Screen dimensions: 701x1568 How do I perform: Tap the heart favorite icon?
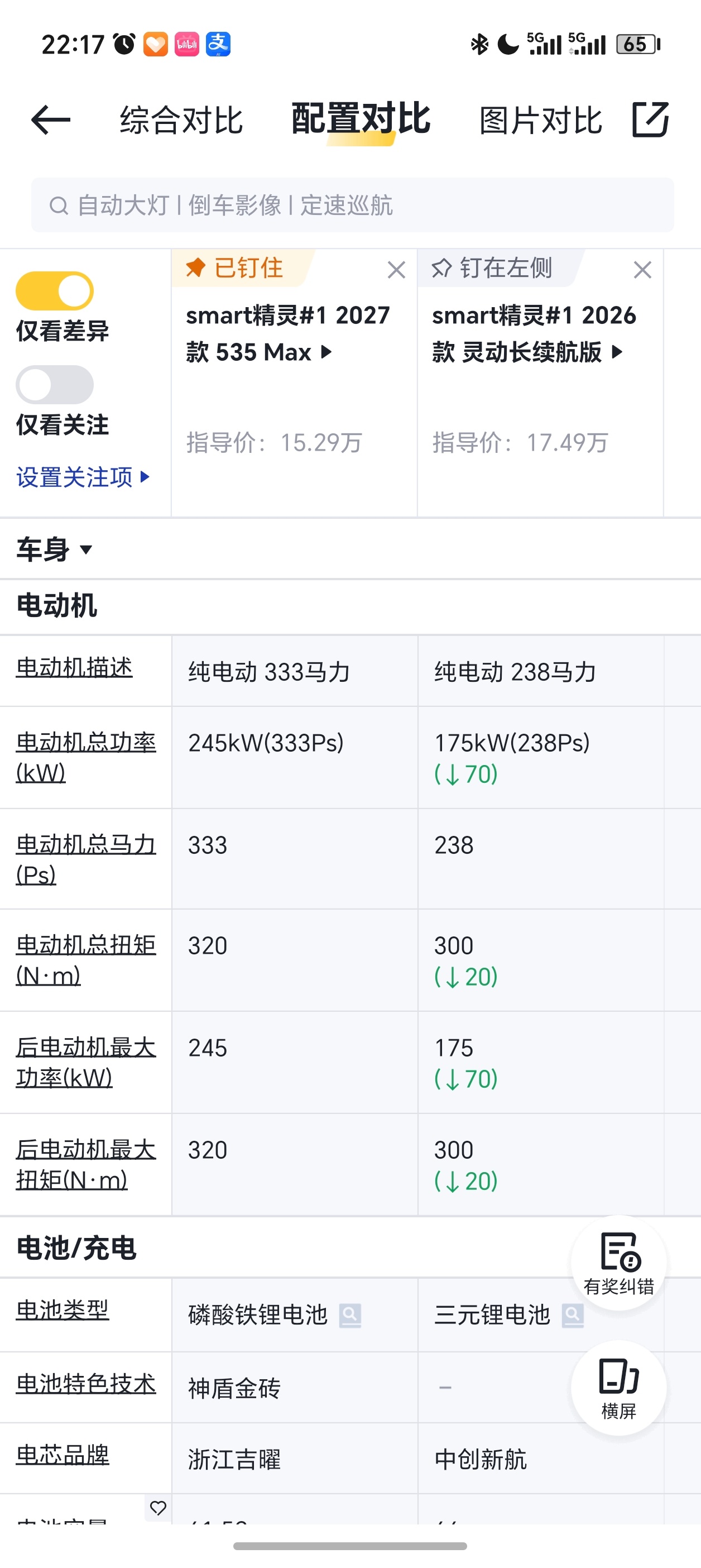[158, 1508]
